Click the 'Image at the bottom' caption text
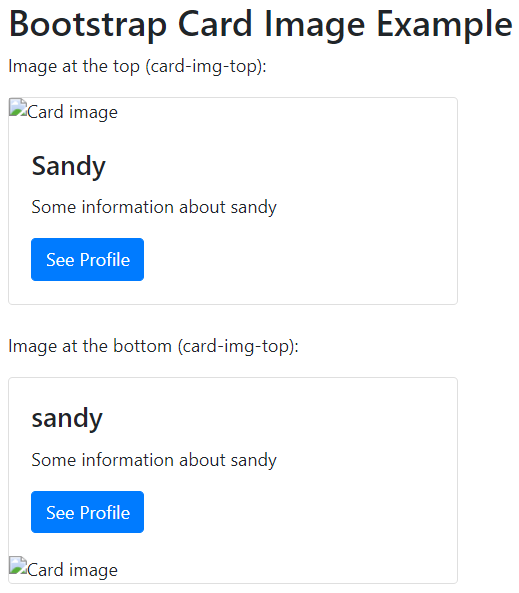Image resolution: width=519 pixels, height=593 pixels. (90, 346)
